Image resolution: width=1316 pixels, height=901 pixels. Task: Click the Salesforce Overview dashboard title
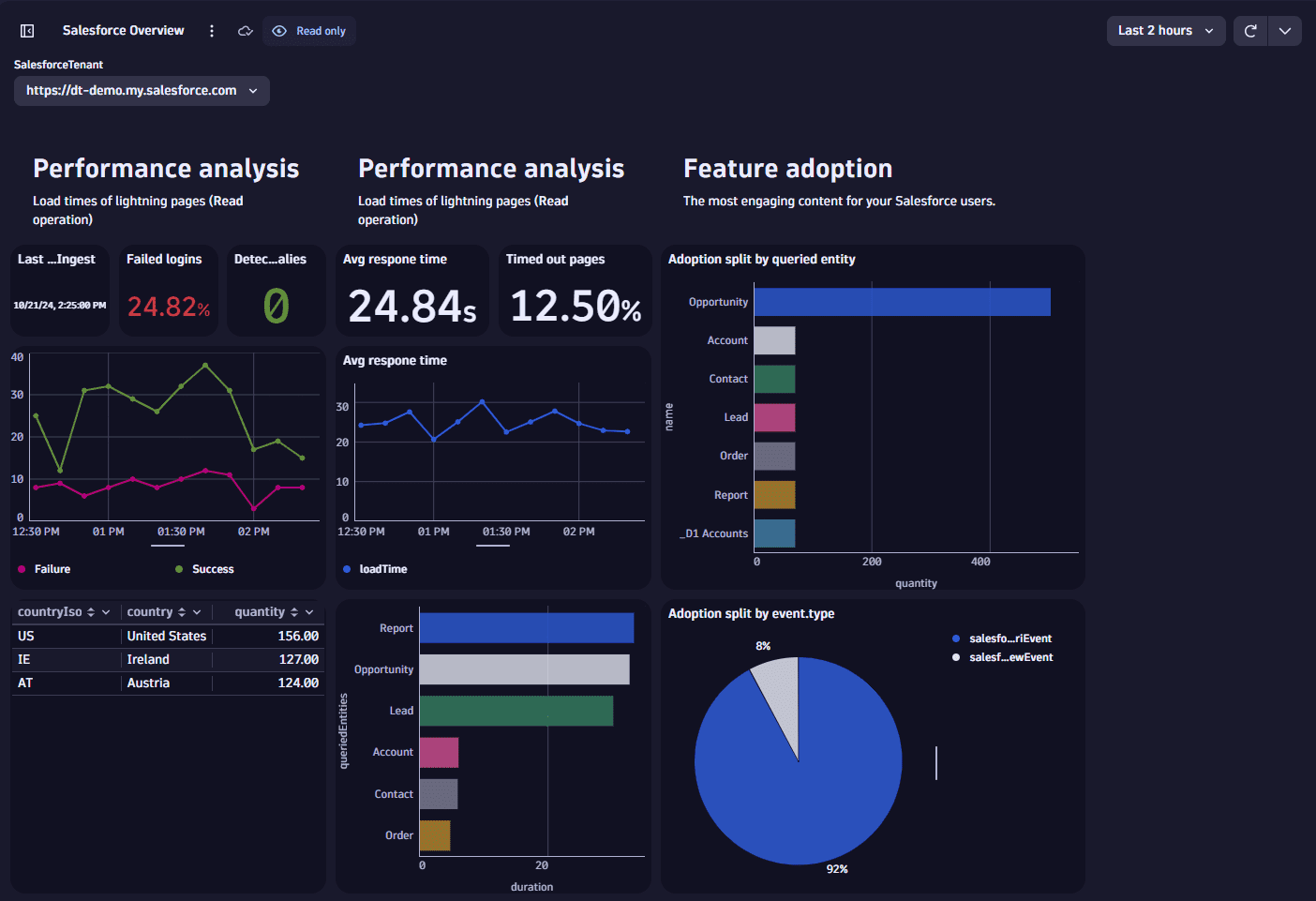point(124,31)
